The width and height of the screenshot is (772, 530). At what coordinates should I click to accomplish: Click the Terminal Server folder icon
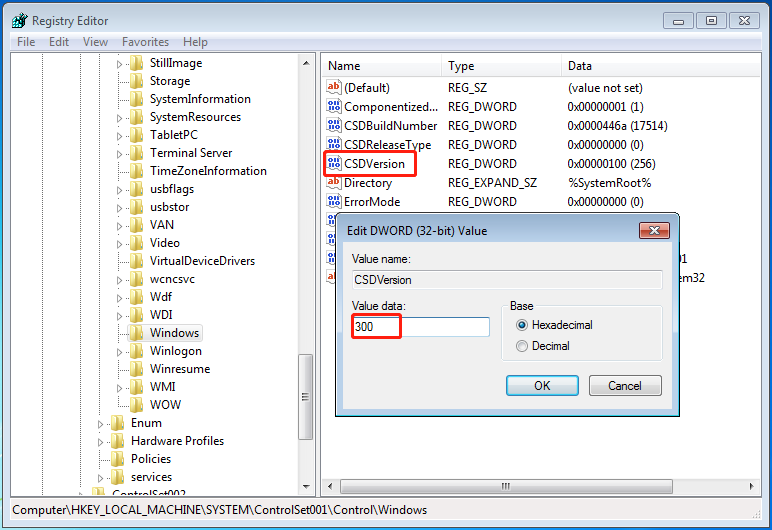[x=136, y=153]
